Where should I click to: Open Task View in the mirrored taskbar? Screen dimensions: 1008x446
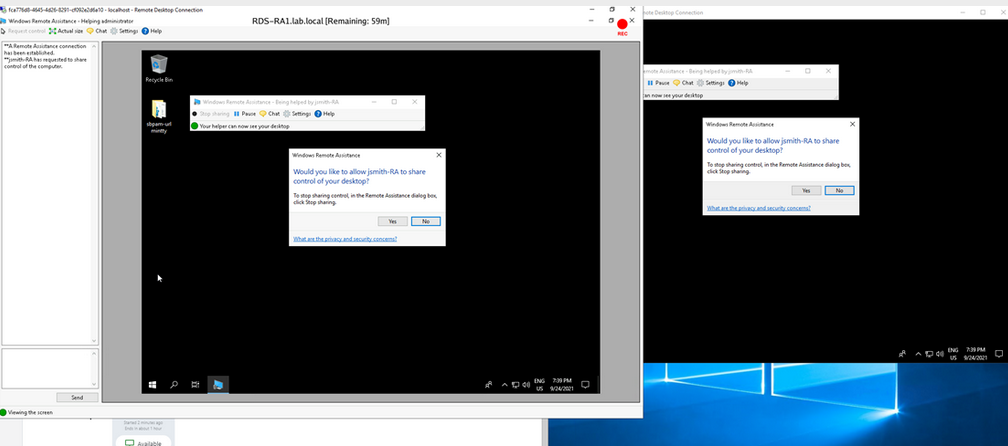[x=195, y=384]
